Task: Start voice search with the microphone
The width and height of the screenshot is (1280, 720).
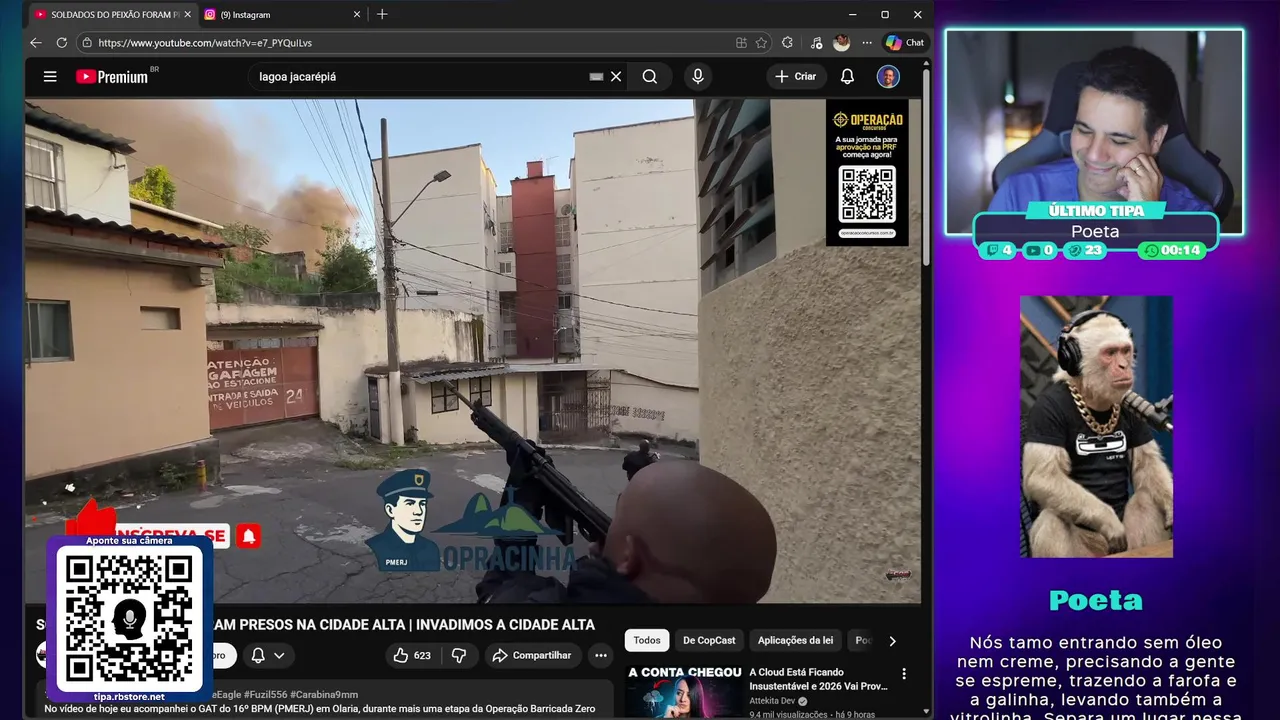Action: [698, 76]
